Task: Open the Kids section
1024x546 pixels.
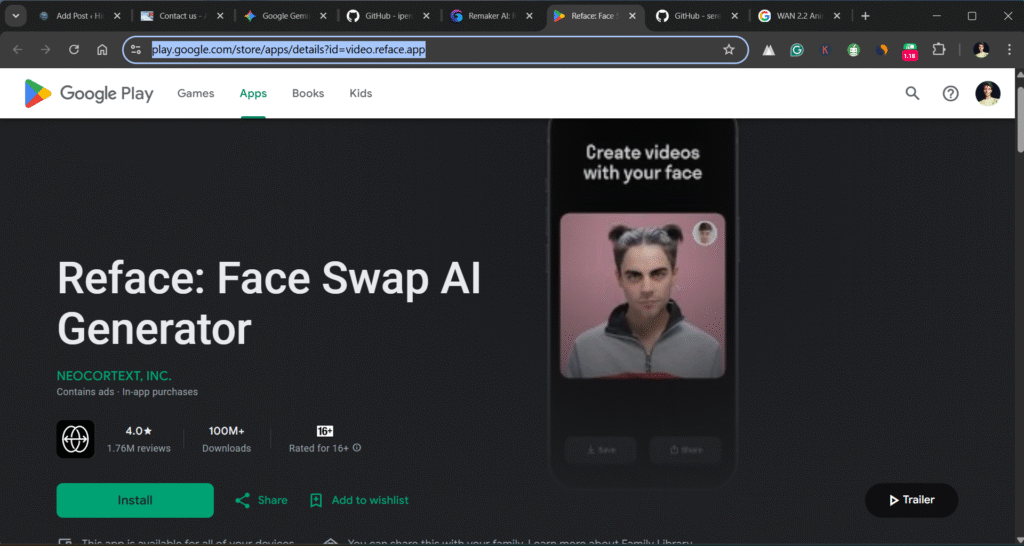Action: [360, 93]
